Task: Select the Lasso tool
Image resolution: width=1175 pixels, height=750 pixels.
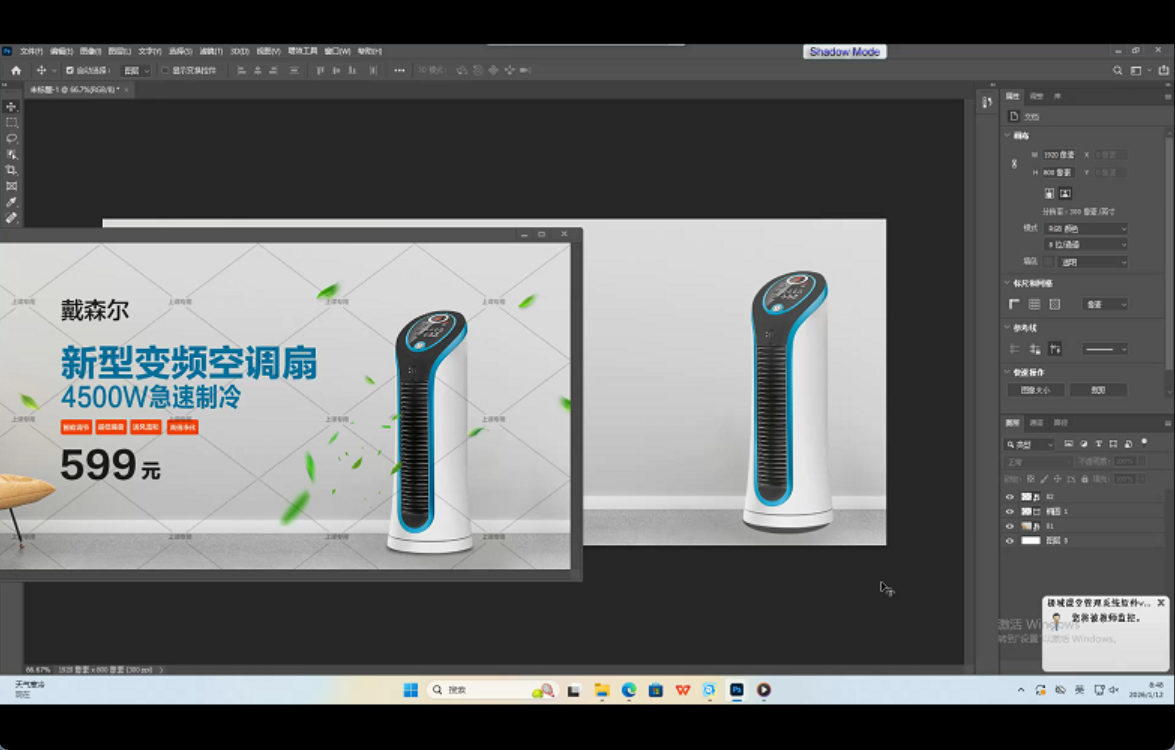Action: (x=12, y=139)
